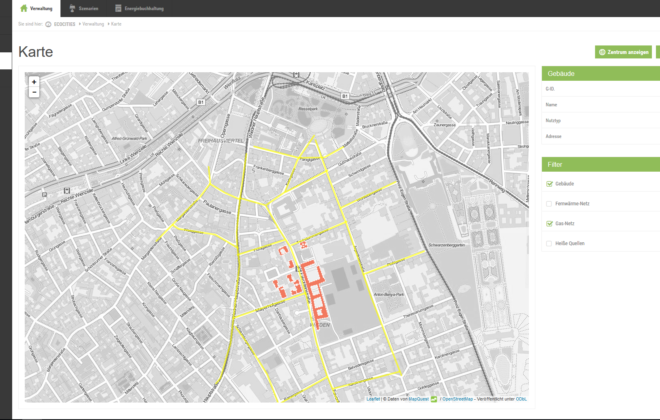Click the Schwarzenberggarten label on the map
The width and height of the screenshot is (660, 420).
coord(447,245)
